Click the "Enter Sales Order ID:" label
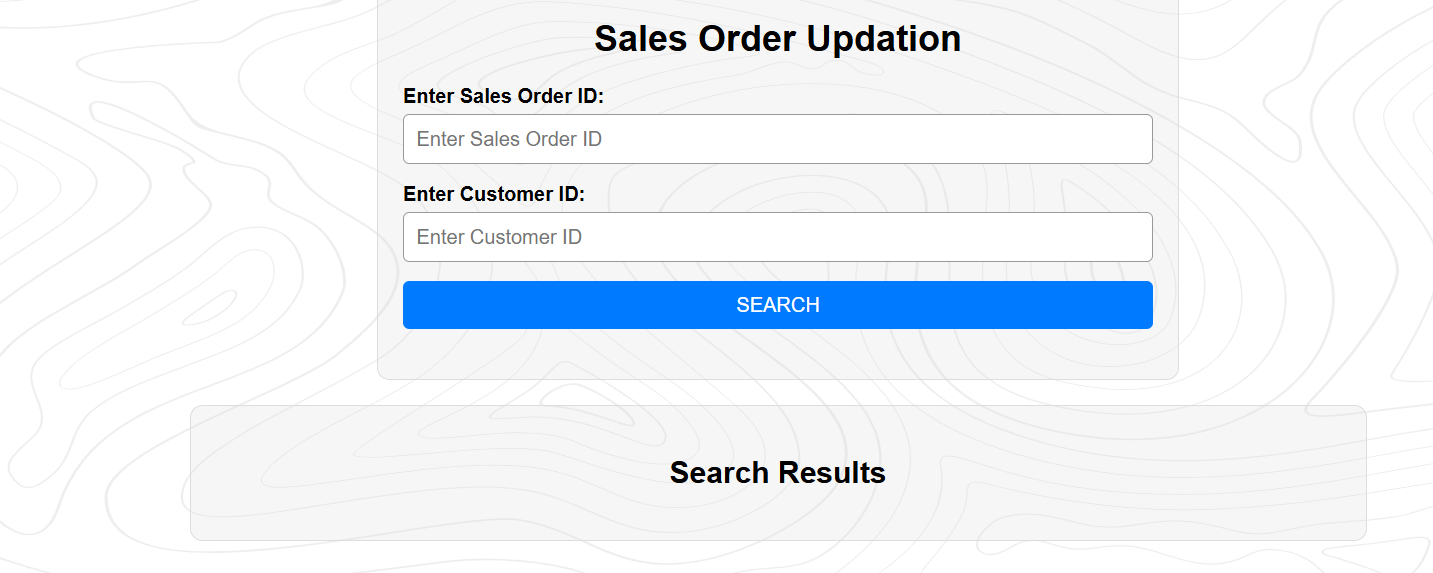The image size is (1433, 573). (x=503, y=96)
